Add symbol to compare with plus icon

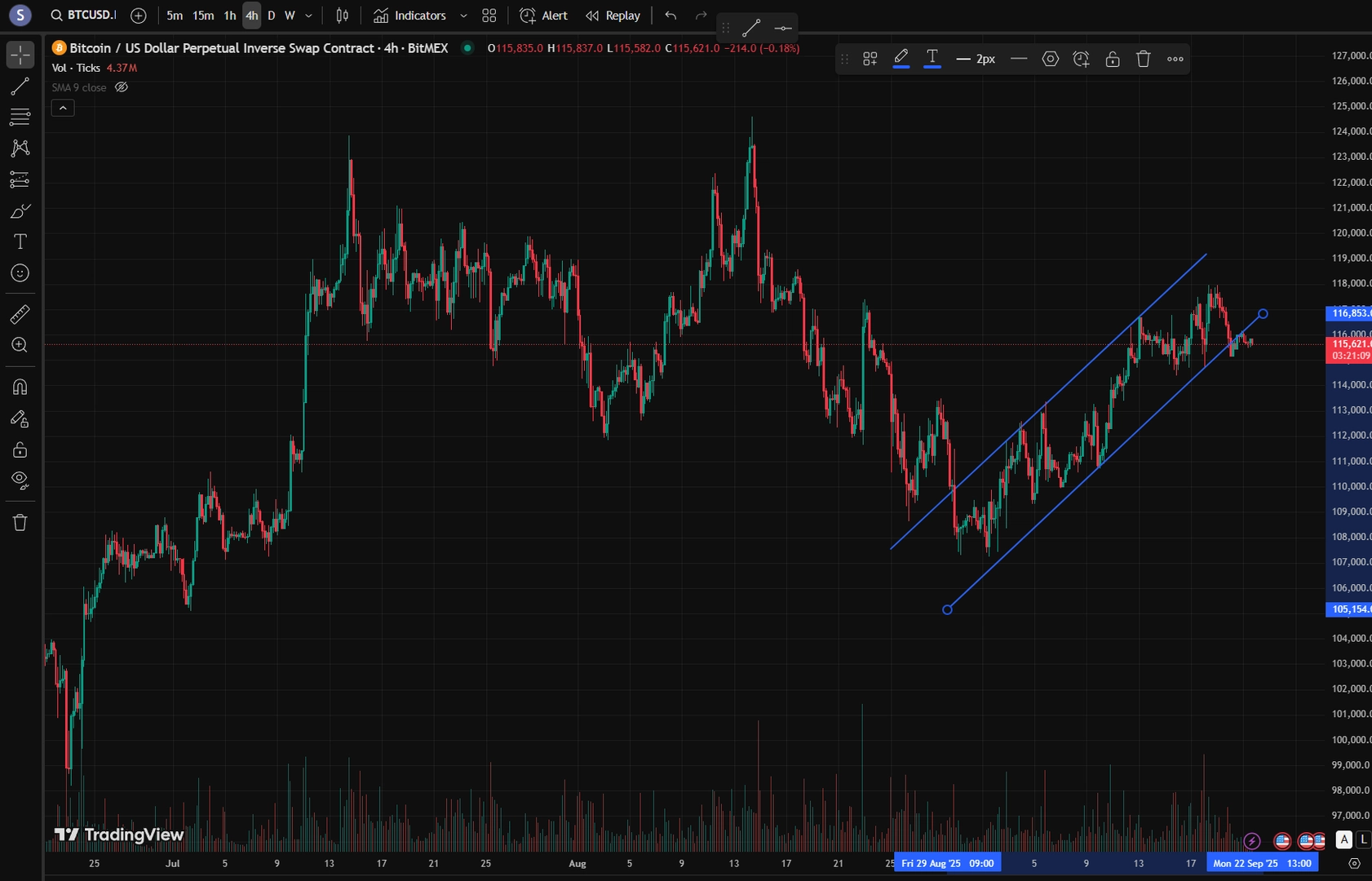(139, 15)
